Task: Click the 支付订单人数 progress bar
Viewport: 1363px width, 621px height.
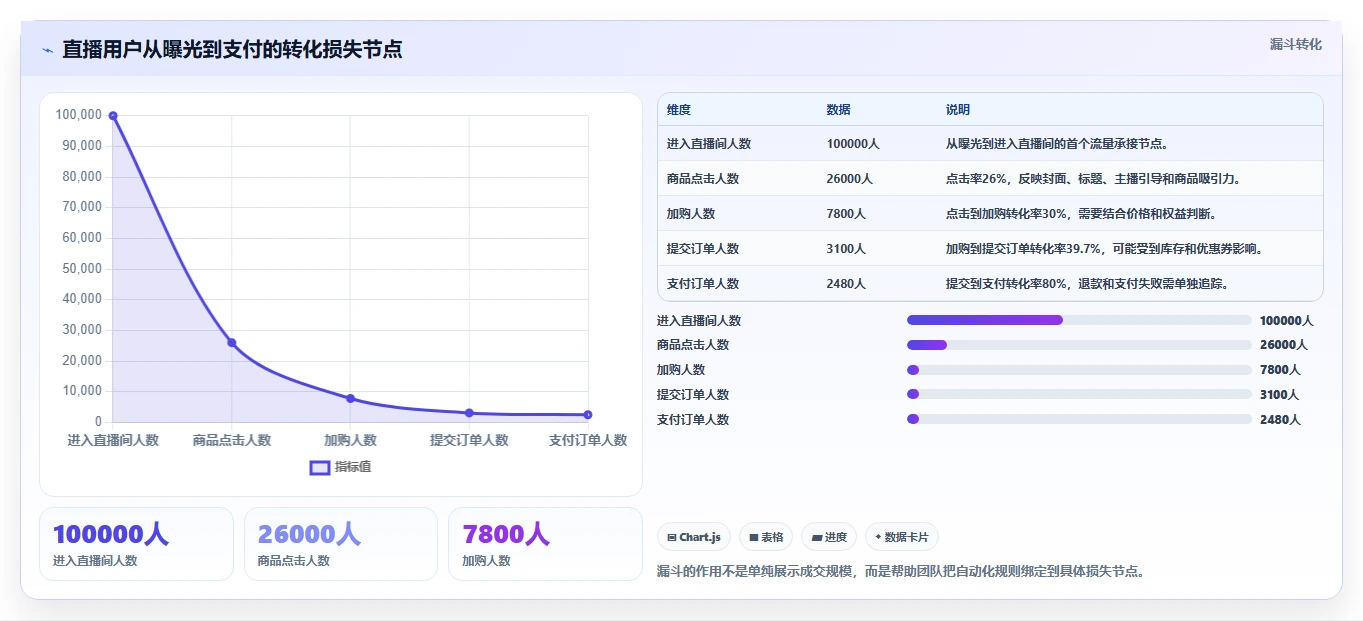Action: point(1079,420)
